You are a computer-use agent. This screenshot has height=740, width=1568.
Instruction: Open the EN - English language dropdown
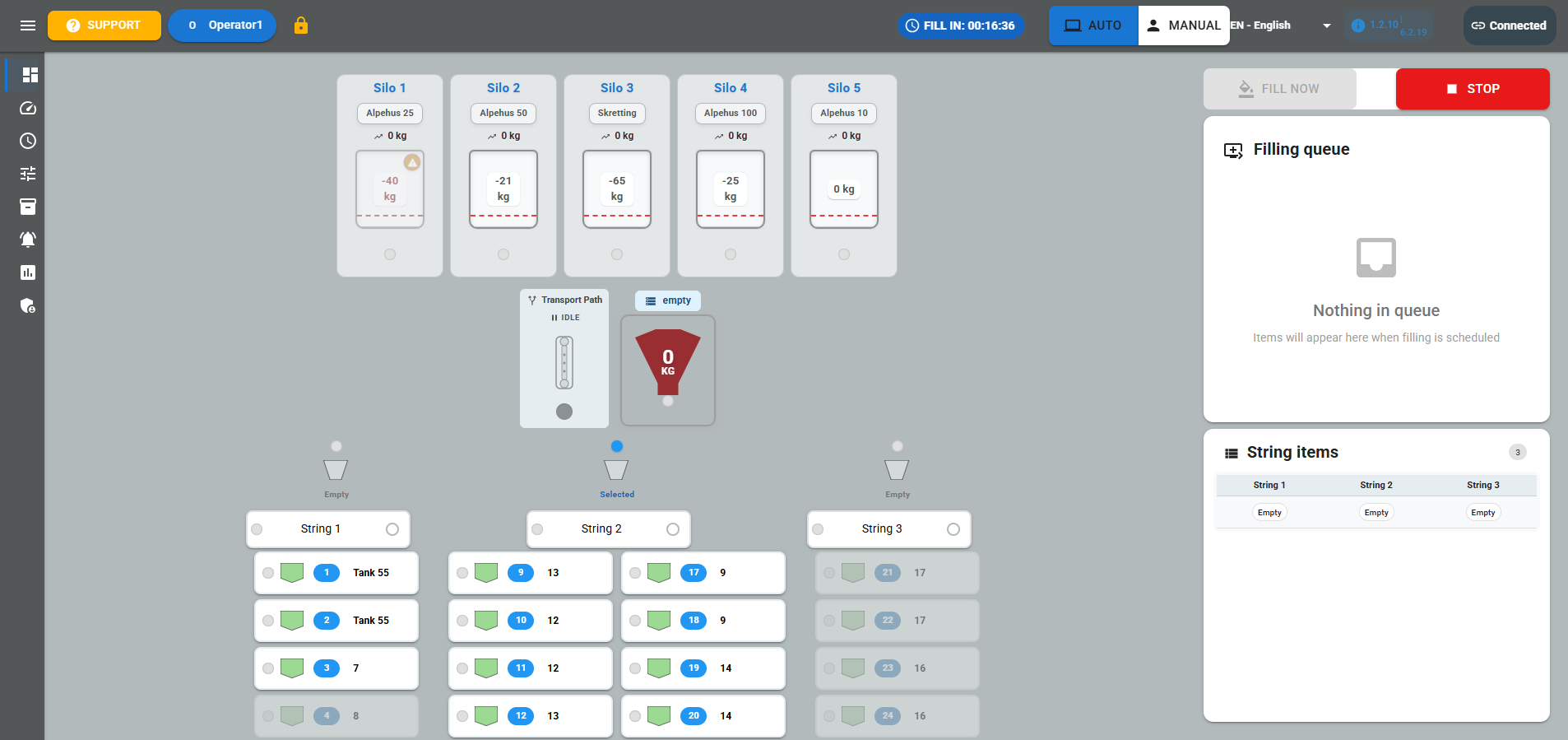[1281, 26]
